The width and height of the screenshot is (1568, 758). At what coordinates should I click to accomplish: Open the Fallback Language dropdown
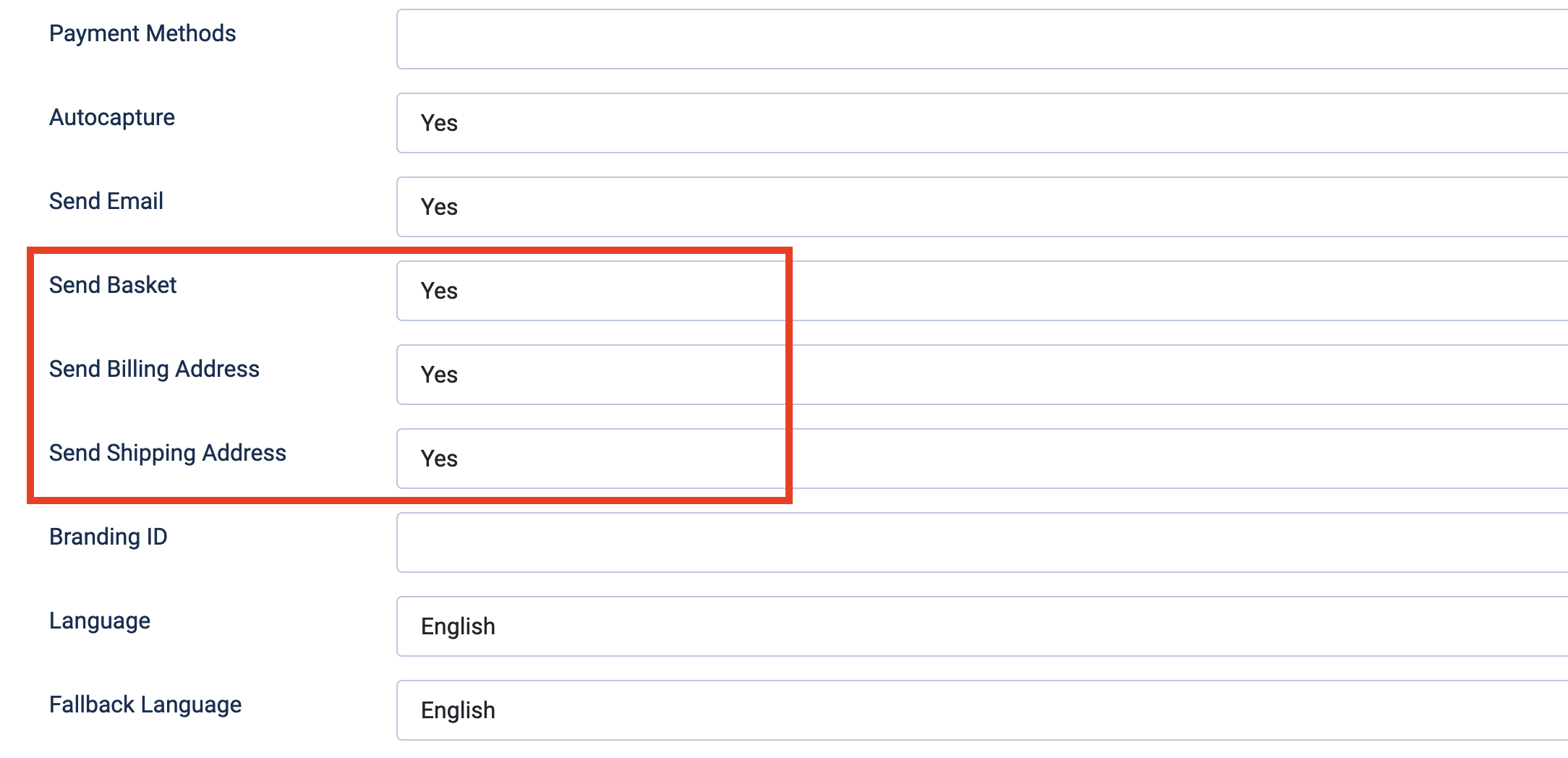[723, 710]
